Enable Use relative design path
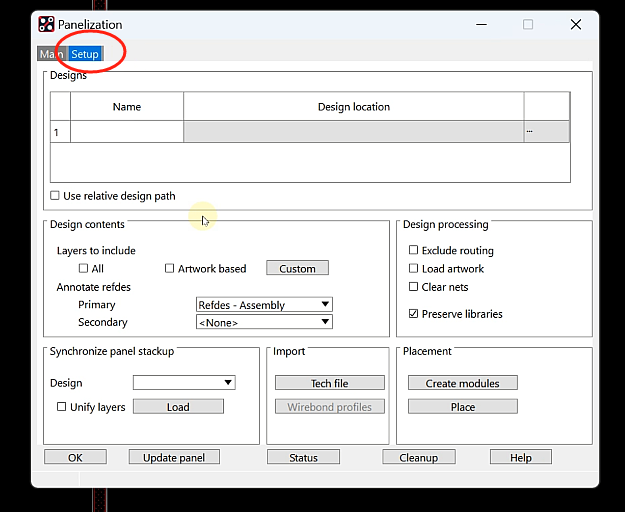This screenshot has height=512, width=625. click(x=55, y=196)
